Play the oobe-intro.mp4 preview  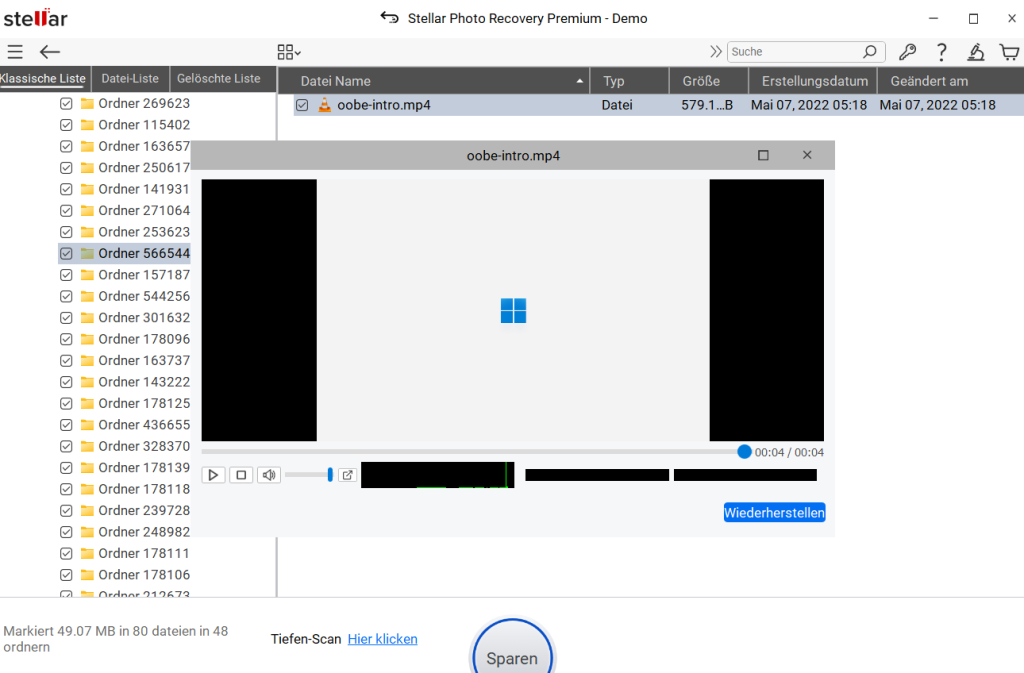click(213, 475)
